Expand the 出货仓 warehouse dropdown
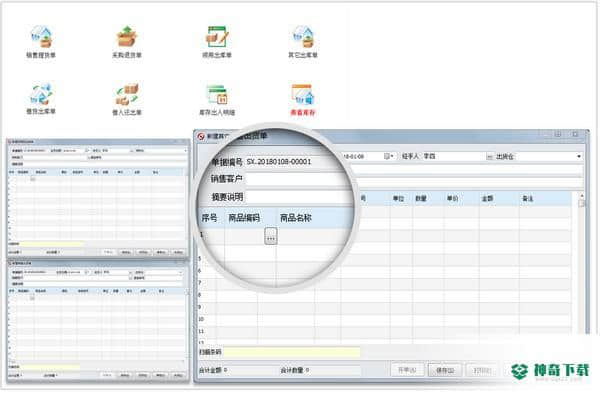The image size is (600, 393). [x=579, y=156]
